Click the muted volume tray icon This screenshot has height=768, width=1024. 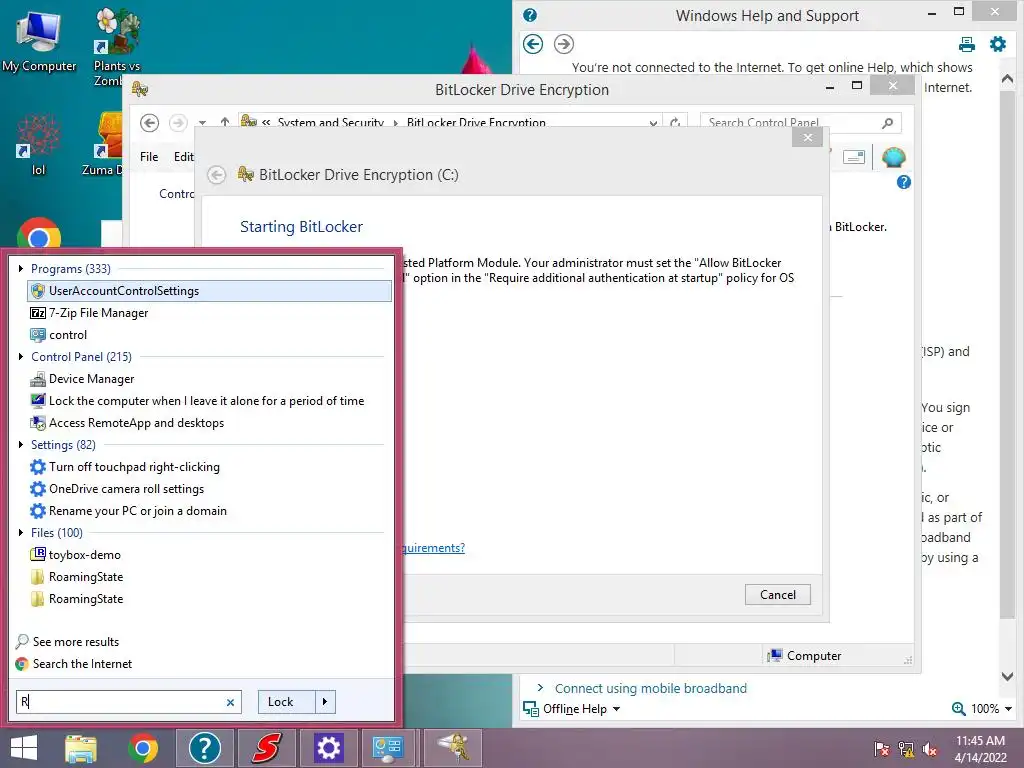(930, 749)
